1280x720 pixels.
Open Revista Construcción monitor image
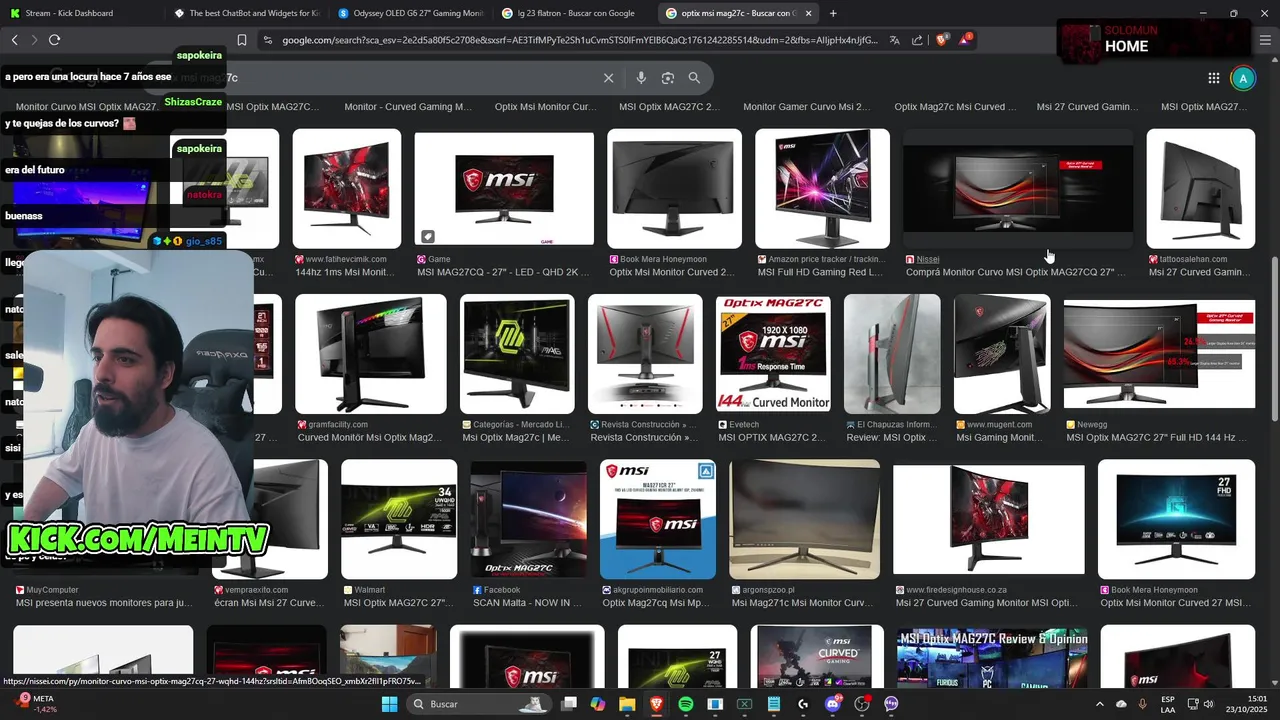pyautogui.click(x=645, y=354)
